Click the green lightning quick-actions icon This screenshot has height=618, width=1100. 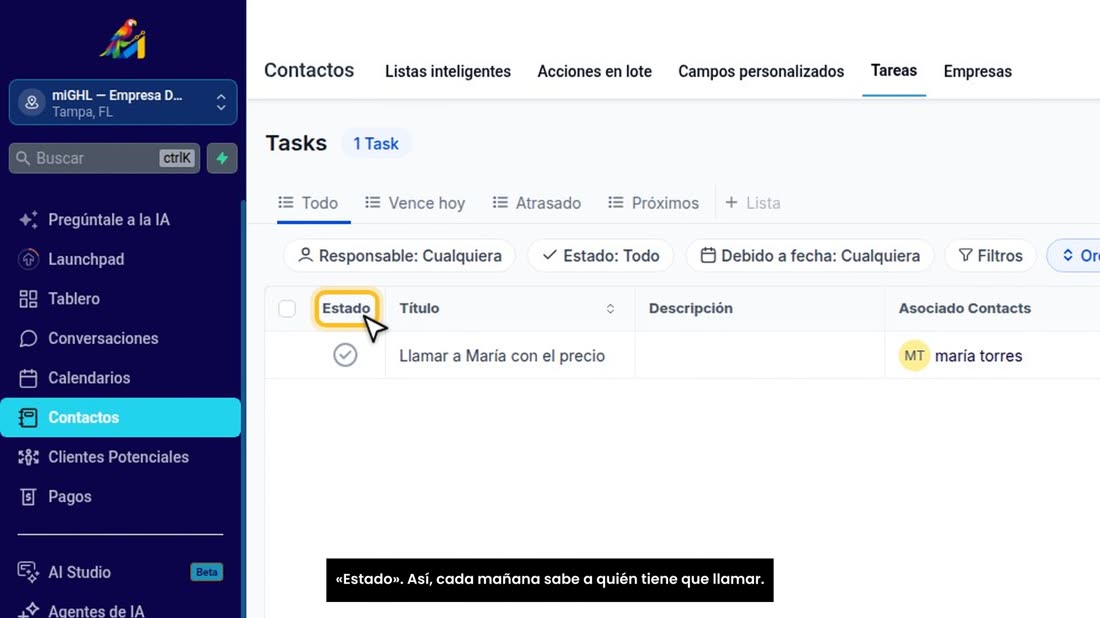click(222, 159)
